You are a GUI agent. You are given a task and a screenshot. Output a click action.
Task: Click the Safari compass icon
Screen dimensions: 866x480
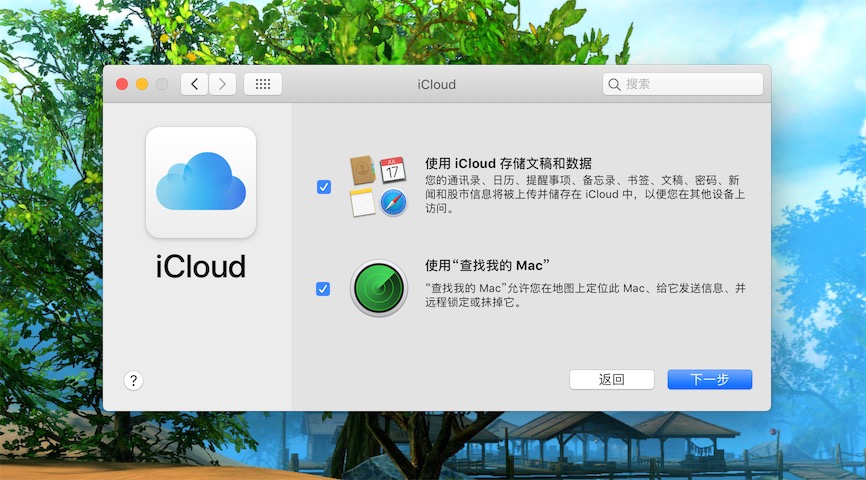tap(393, 203)
